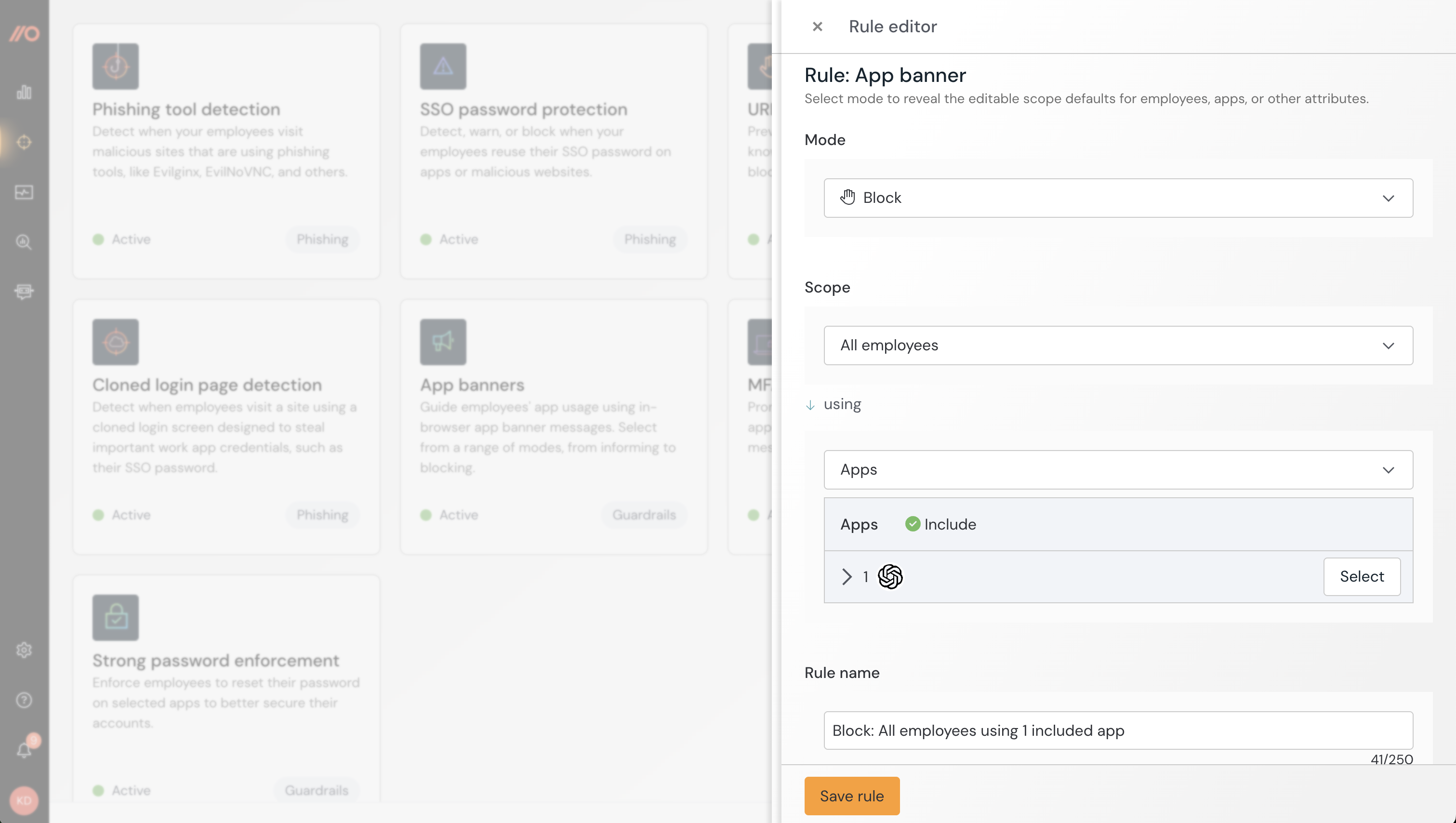This screenshot has height=823, width=1456.
Task: Open the notifications bell icon
Action: [24, 750]
